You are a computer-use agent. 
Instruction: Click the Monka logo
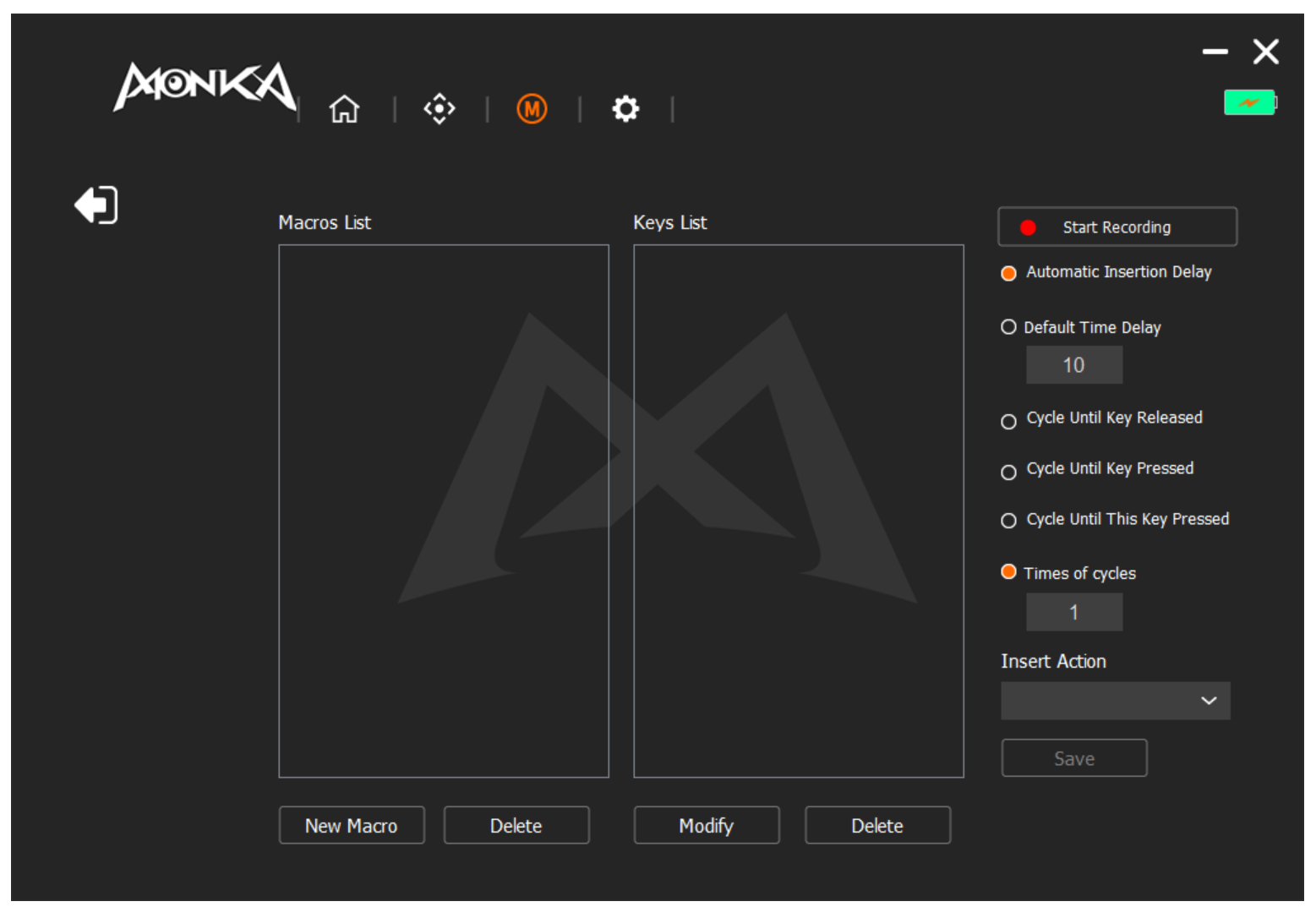(205, 86)
